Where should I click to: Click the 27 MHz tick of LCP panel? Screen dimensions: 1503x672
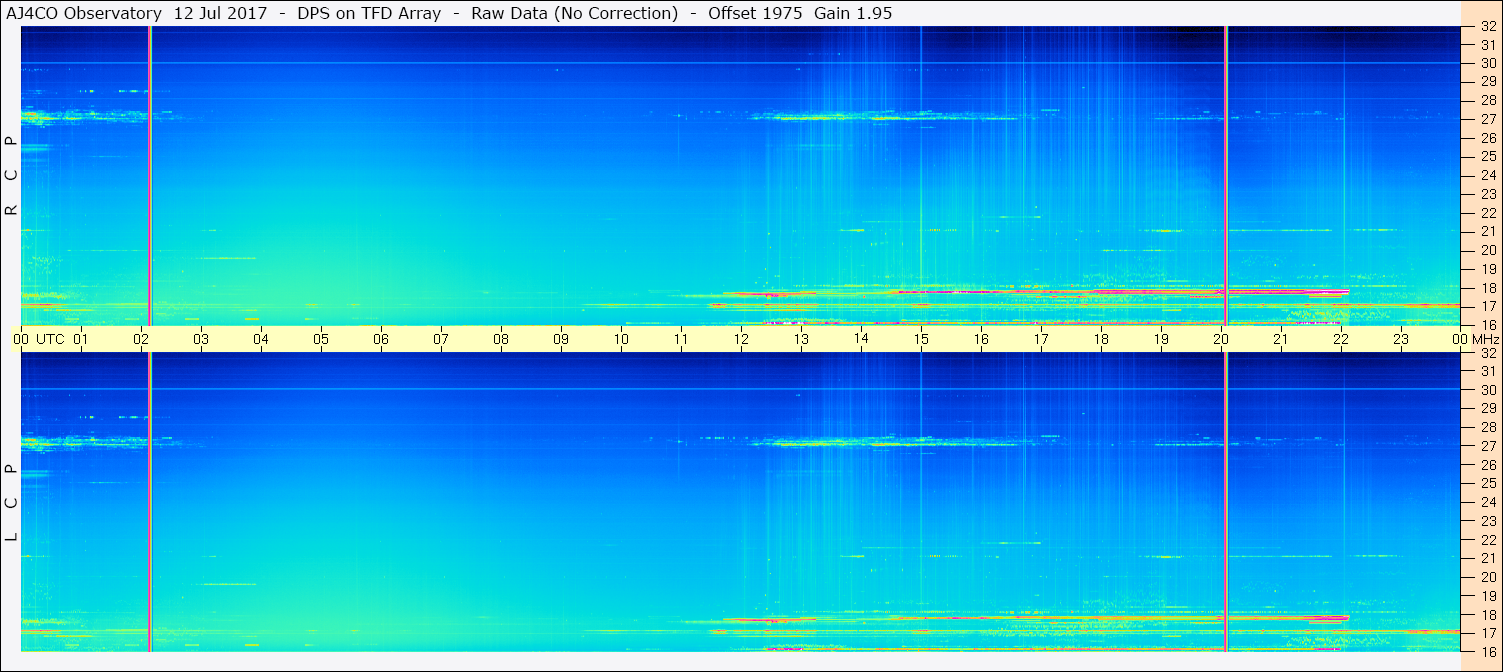[1487, 446]
